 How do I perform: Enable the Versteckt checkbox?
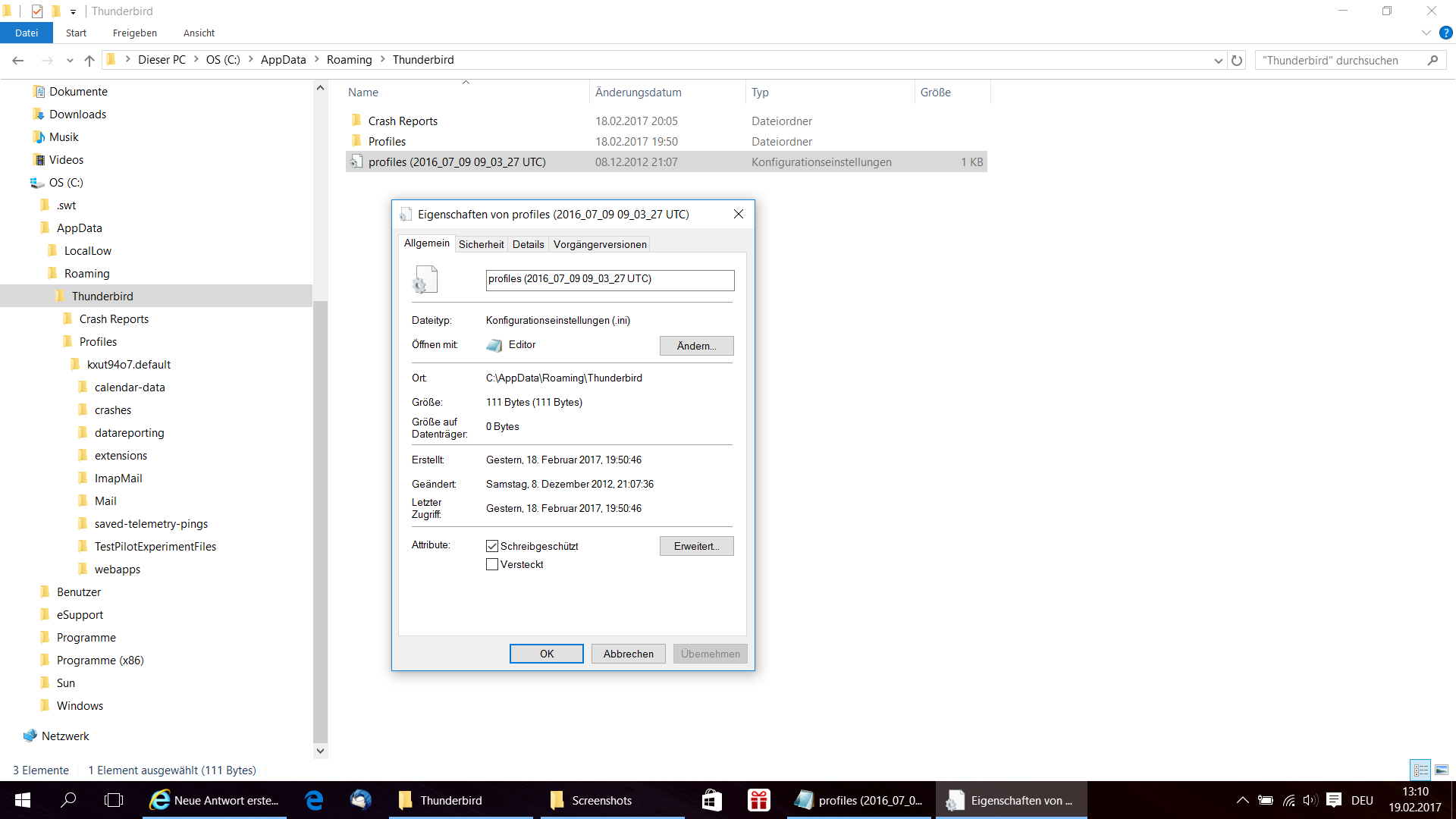click(492, 564)
